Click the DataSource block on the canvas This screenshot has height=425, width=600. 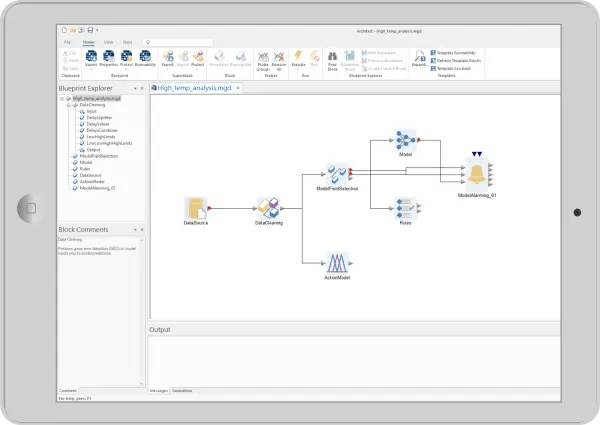(x=196, y=208)
